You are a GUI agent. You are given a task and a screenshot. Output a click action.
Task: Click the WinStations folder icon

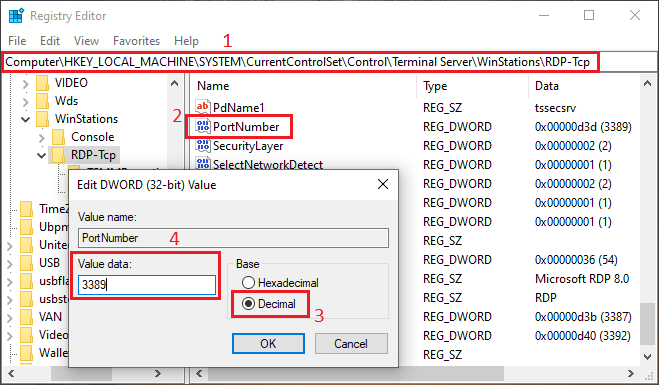click(x=42, y=119)
